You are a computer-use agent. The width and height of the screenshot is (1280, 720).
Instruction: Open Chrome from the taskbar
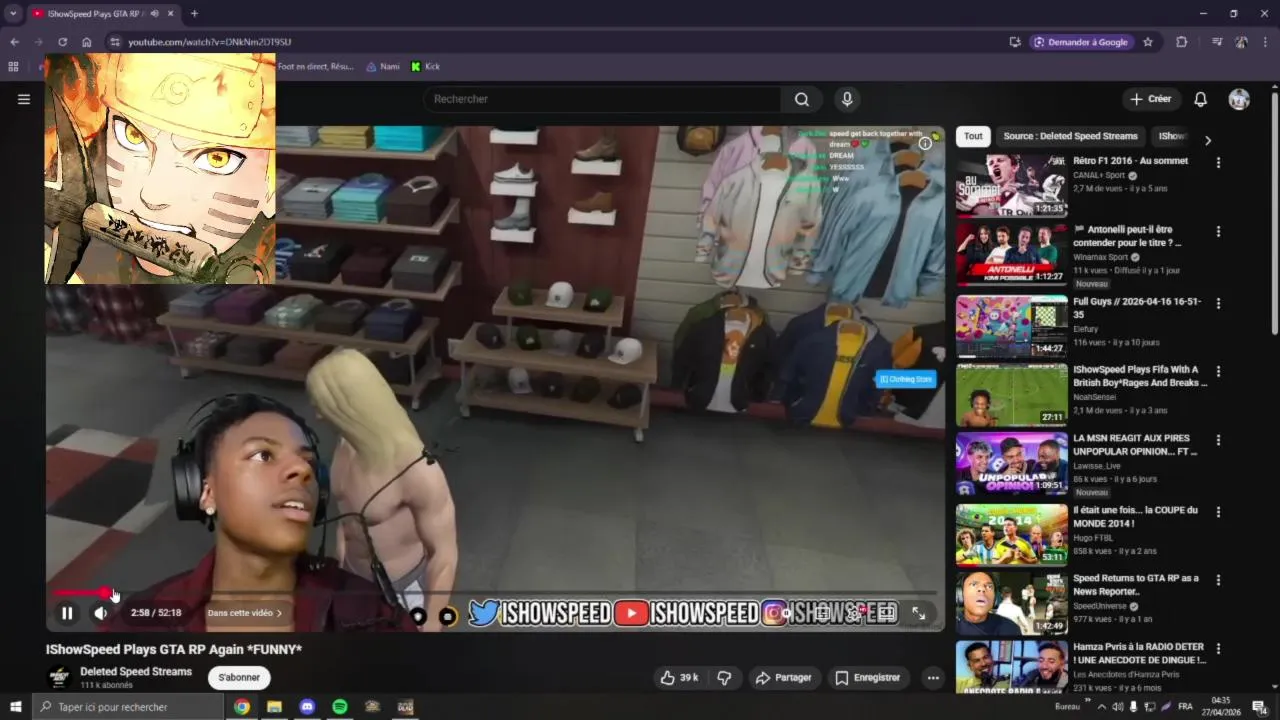tap(242, 707)
